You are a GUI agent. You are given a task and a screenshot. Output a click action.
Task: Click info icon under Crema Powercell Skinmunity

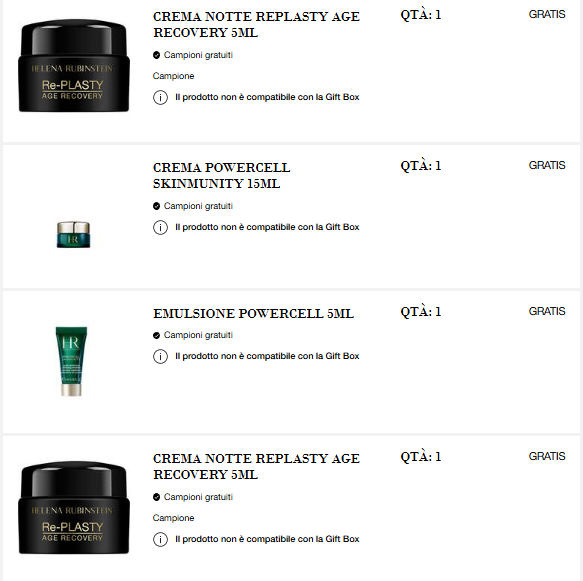pyautogui.click(x=160, y=227)
